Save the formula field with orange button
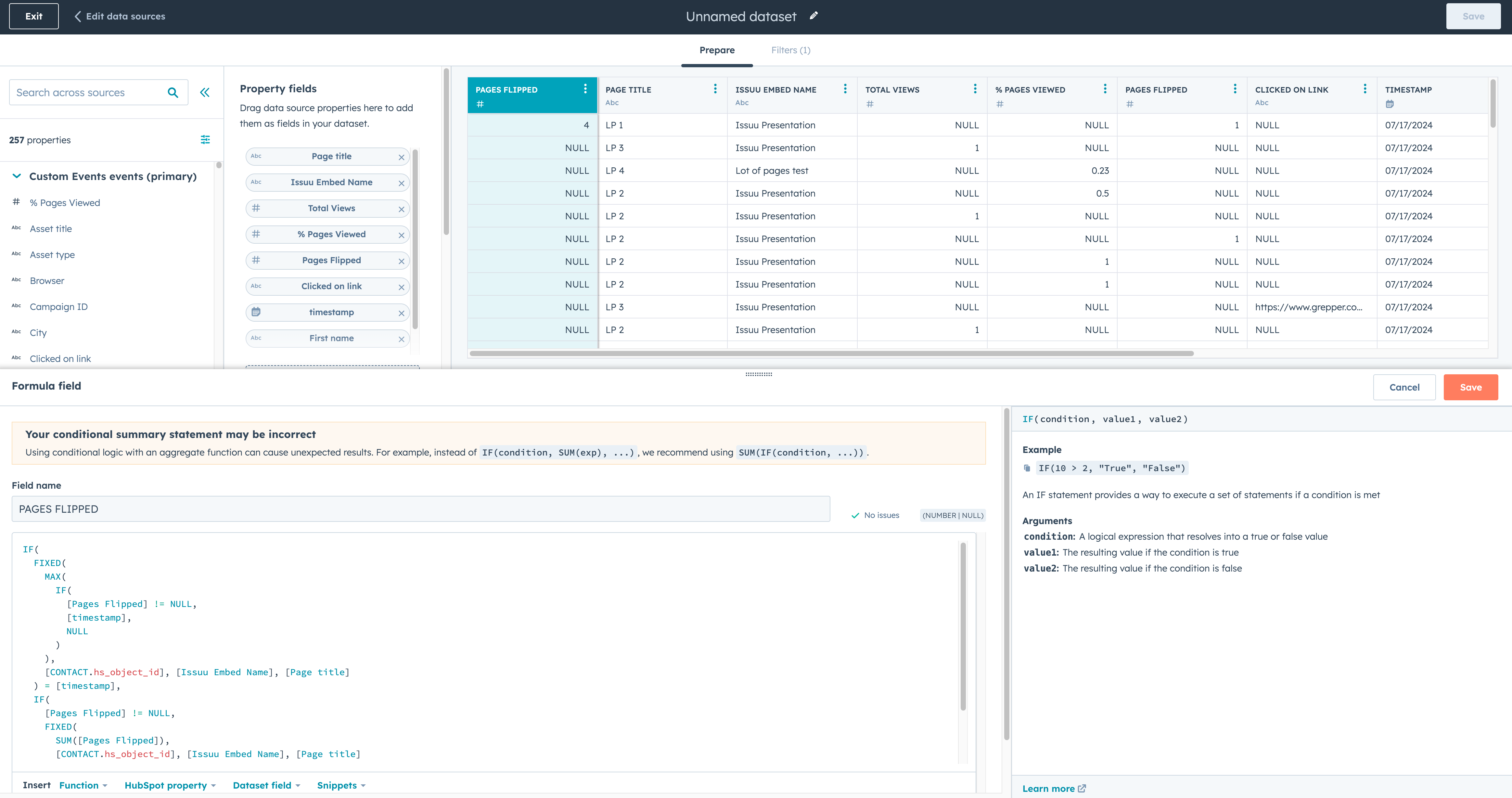This screenshot has width=1512, height=798. tap(1470, 387)
